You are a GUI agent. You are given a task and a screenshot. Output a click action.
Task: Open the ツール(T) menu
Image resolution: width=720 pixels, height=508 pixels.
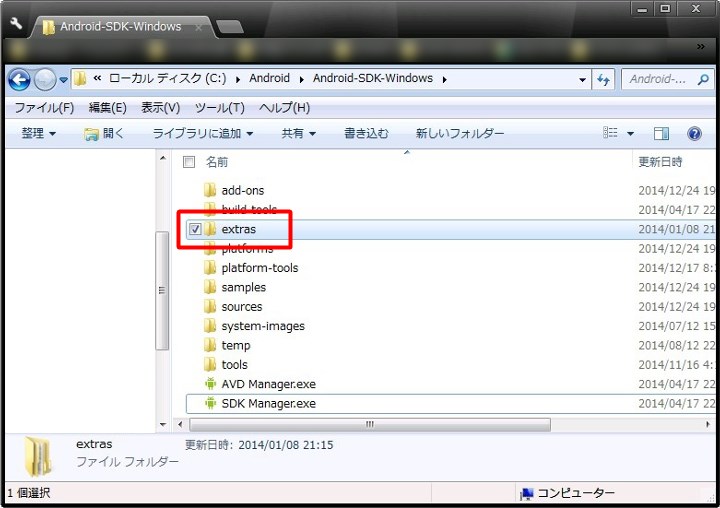(219, 107)
